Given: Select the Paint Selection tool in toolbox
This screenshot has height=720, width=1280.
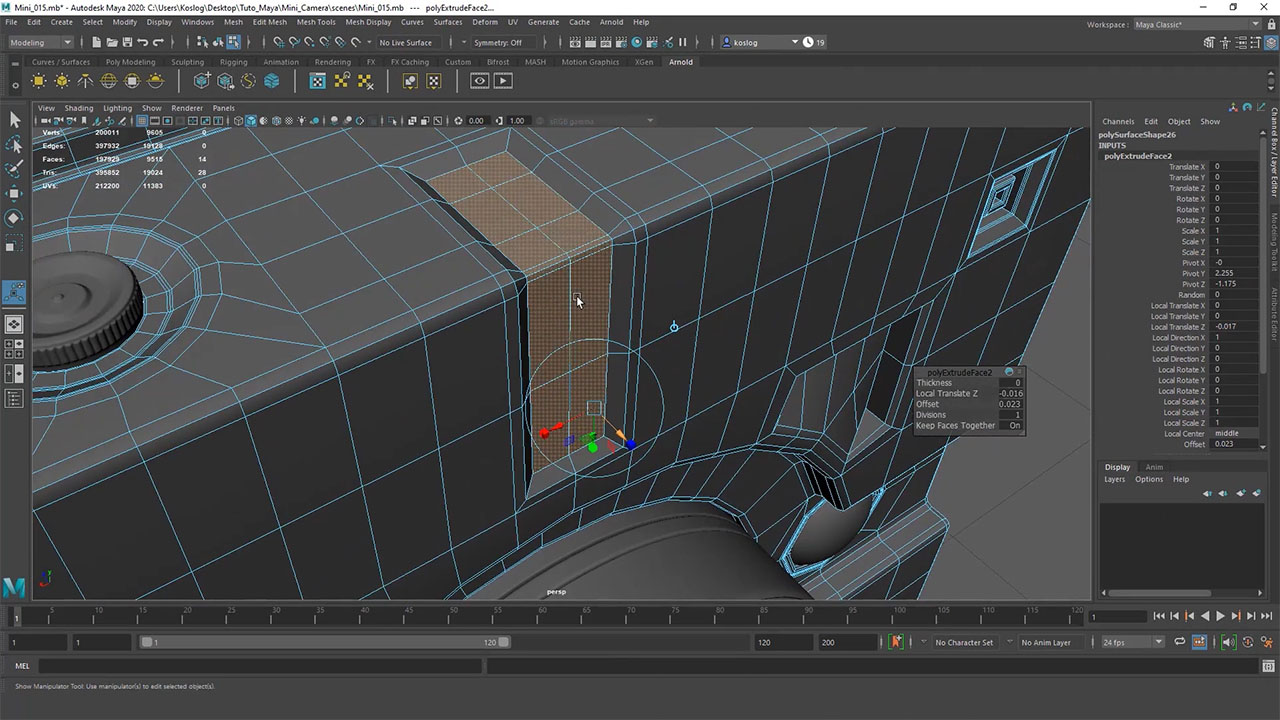Looking at the screenshot, I should tap(14, 169).
